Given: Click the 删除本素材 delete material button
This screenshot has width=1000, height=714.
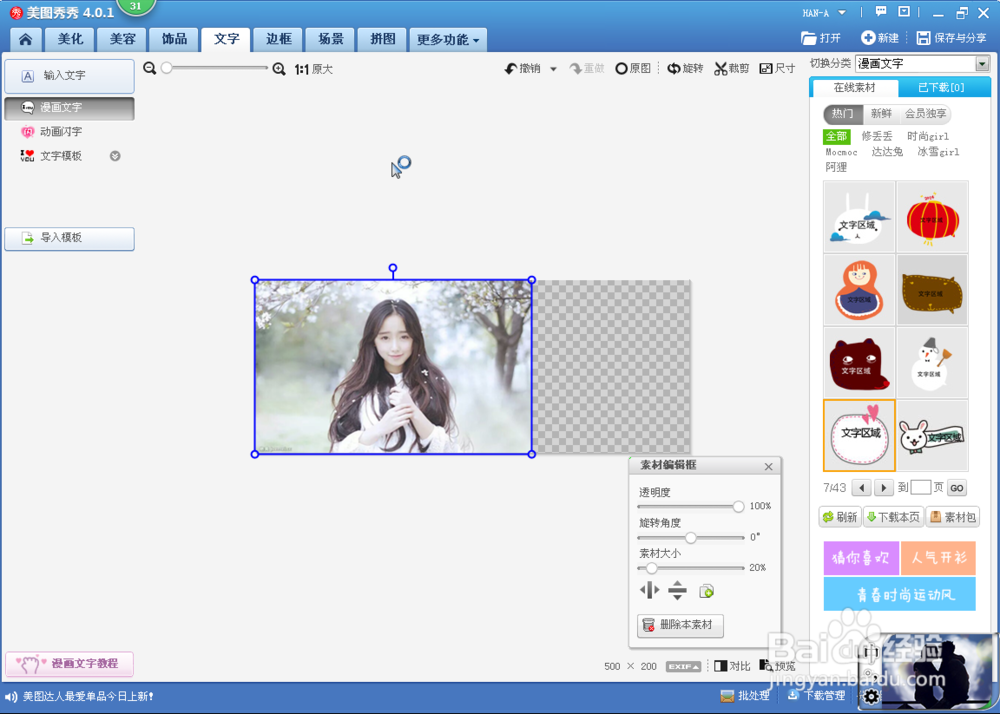Looking at the screenshot, I should tap(680, 626).
